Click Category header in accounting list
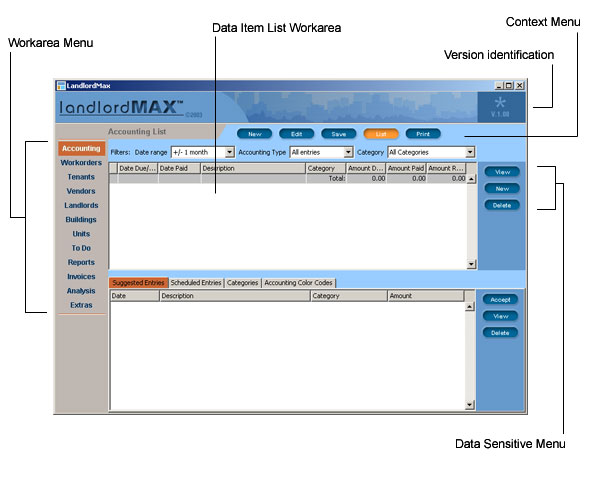The width and height of the screenshot is (600, 500). pos(326,168)
